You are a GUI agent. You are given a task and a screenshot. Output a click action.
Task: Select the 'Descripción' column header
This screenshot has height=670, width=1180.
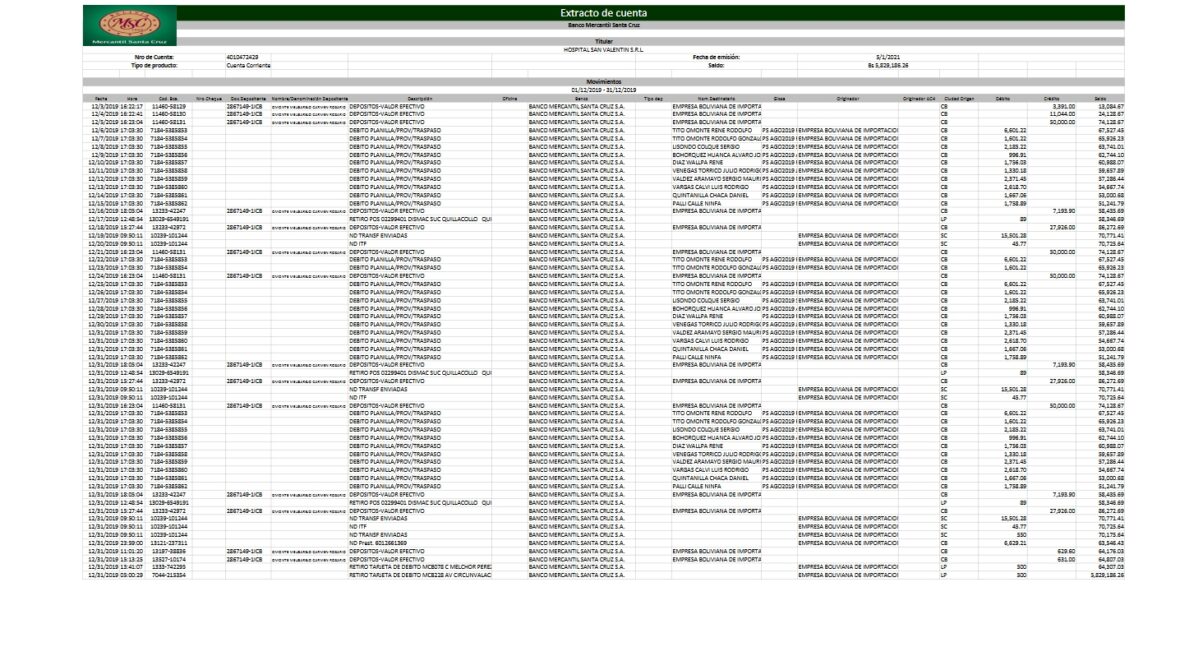pos(420,99)
